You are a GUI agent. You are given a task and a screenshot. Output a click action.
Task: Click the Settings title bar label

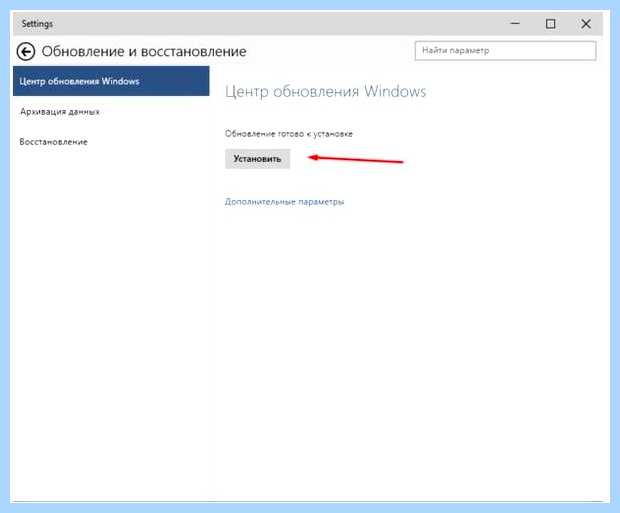tap(37, 24)
